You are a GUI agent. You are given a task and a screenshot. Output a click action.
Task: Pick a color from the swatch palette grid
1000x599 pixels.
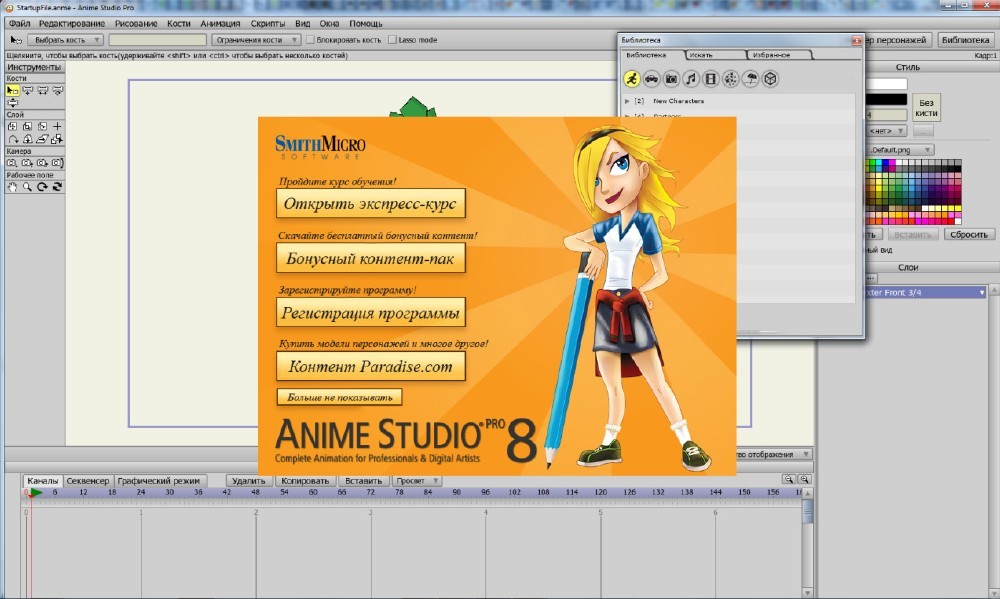[913, 191]
